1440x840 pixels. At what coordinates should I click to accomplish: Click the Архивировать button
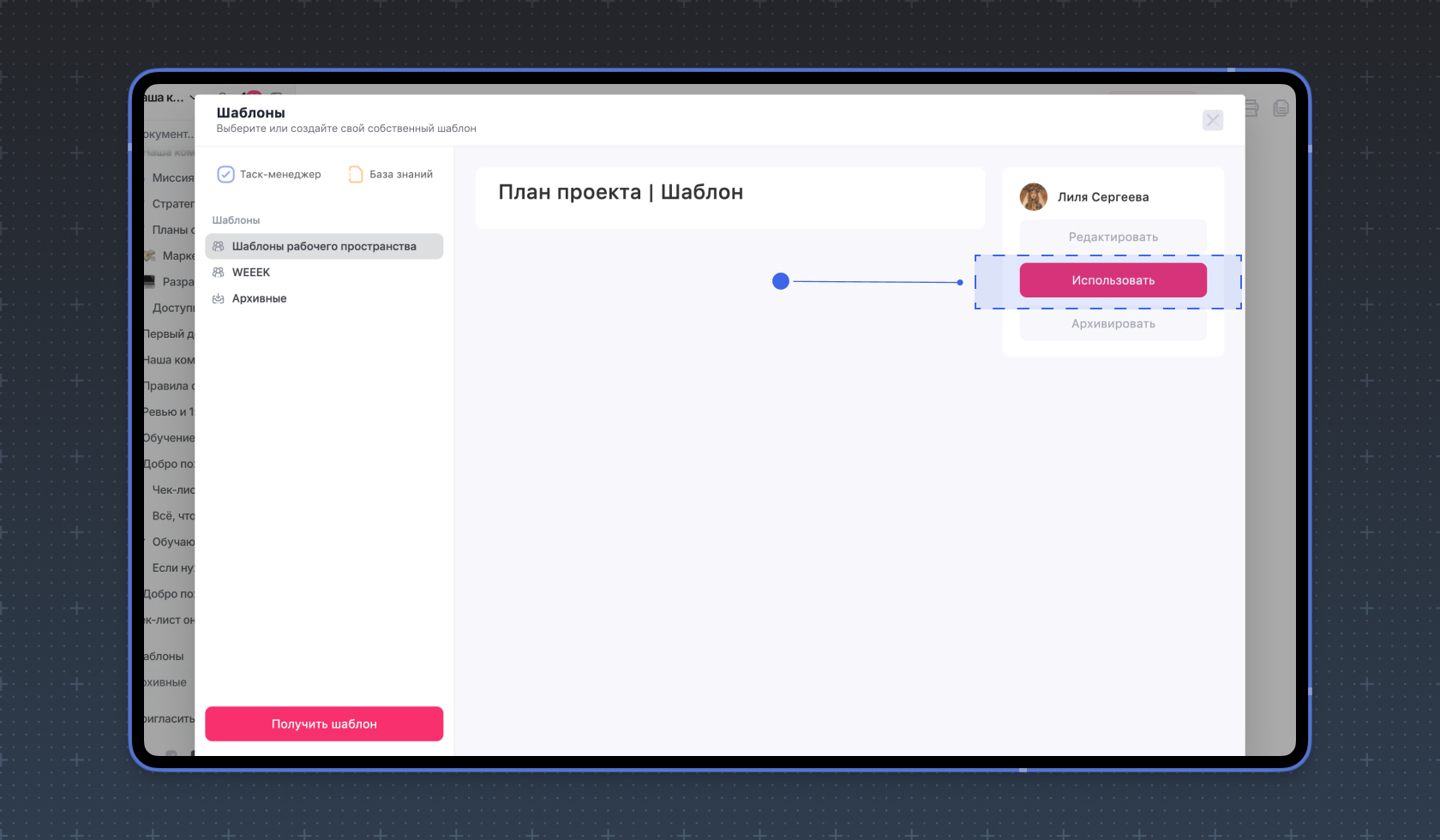point(1113,324)
